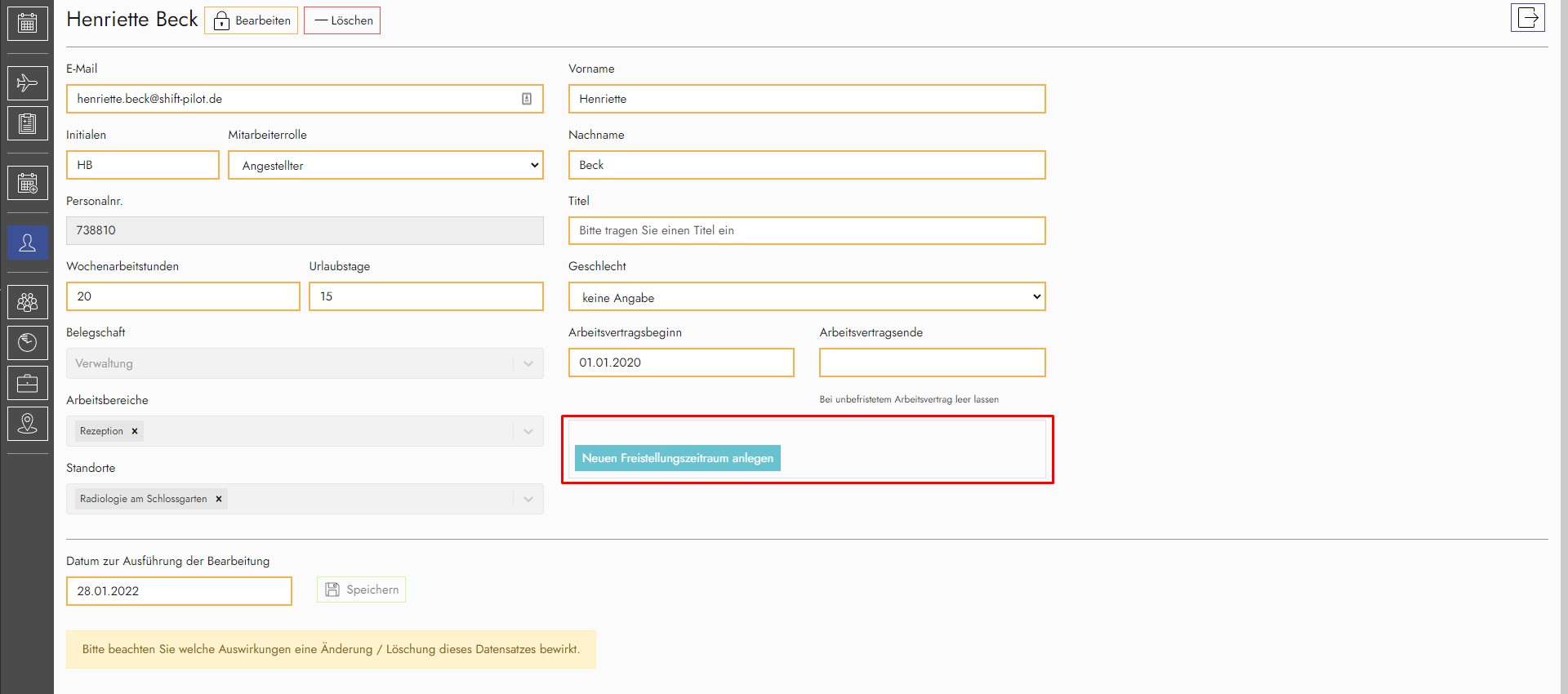Viewport: 1568px width, 694px height.
Task: Click the calendar with plus icon
Action: [x=27, y=184]
